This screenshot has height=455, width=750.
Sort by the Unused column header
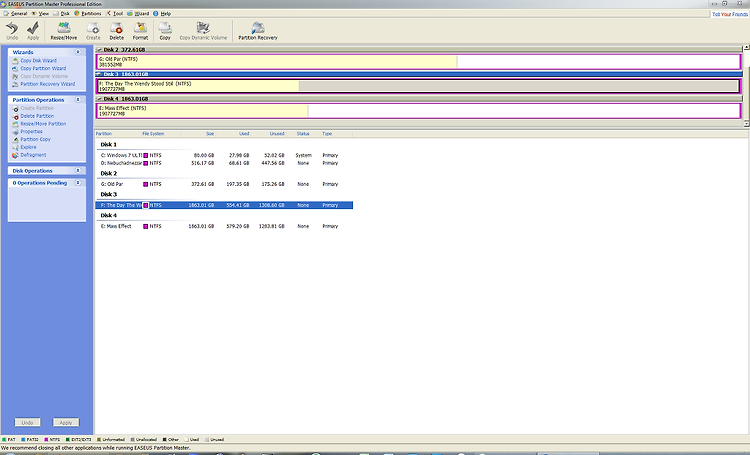point(268,134)
